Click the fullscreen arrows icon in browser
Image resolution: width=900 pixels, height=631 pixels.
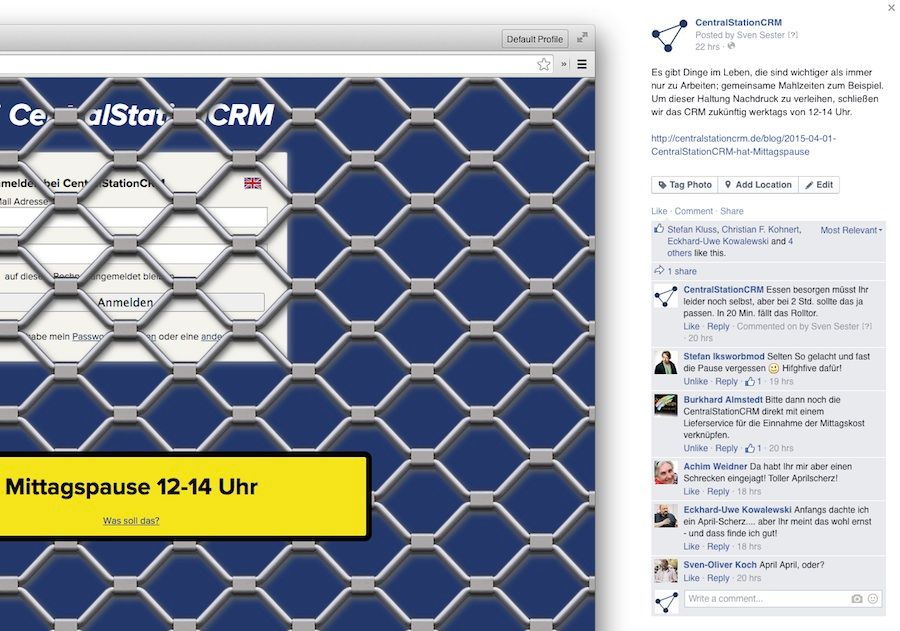pos(582,38)
